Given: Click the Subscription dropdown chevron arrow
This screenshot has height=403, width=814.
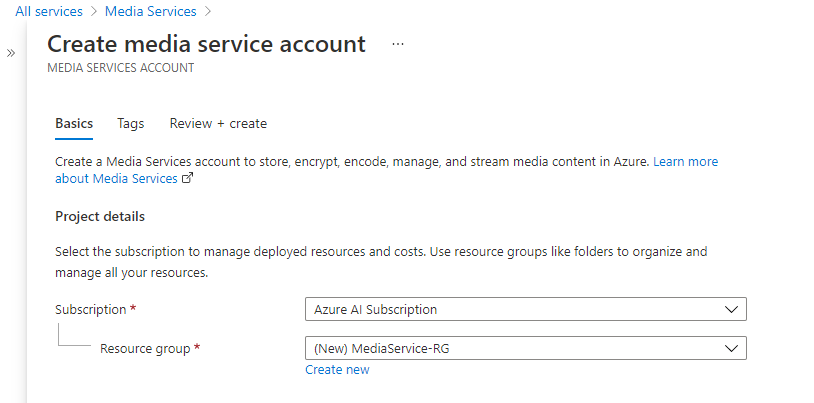Looking at the screenshot, I should [732, 309].
